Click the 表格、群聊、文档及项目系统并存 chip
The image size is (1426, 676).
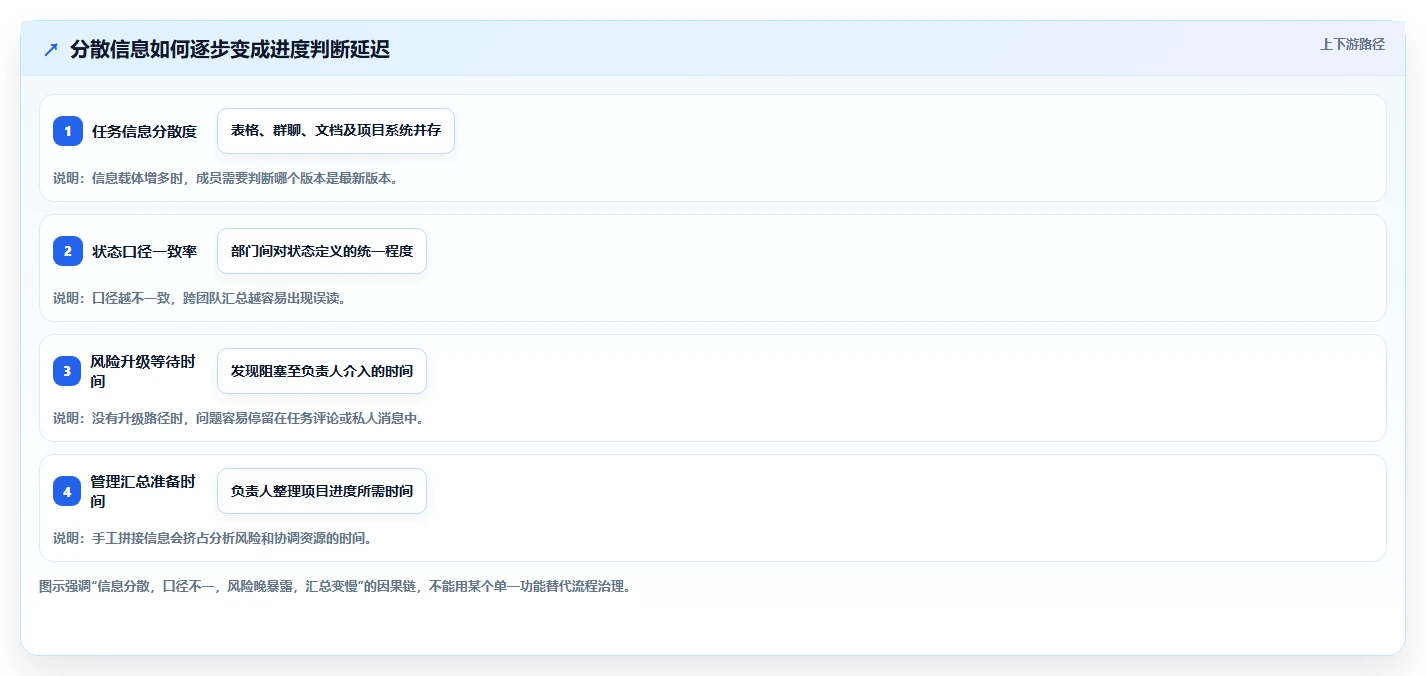(336, 131)
